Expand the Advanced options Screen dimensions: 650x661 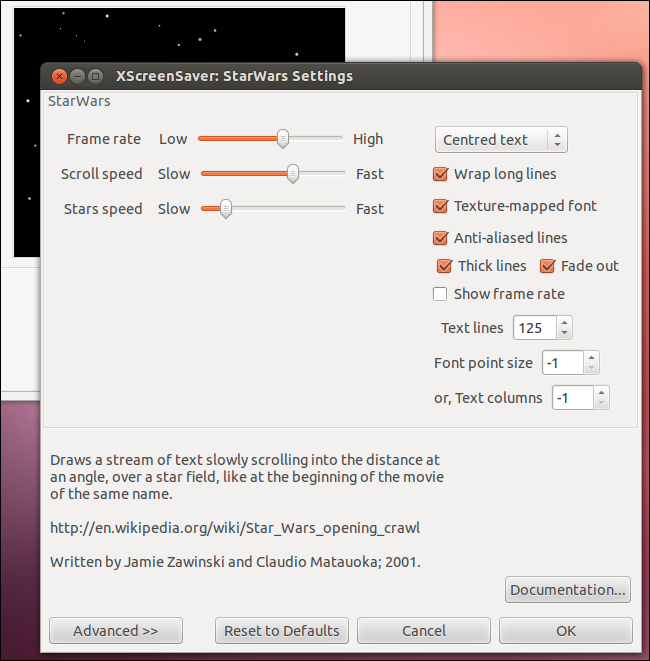116,631
